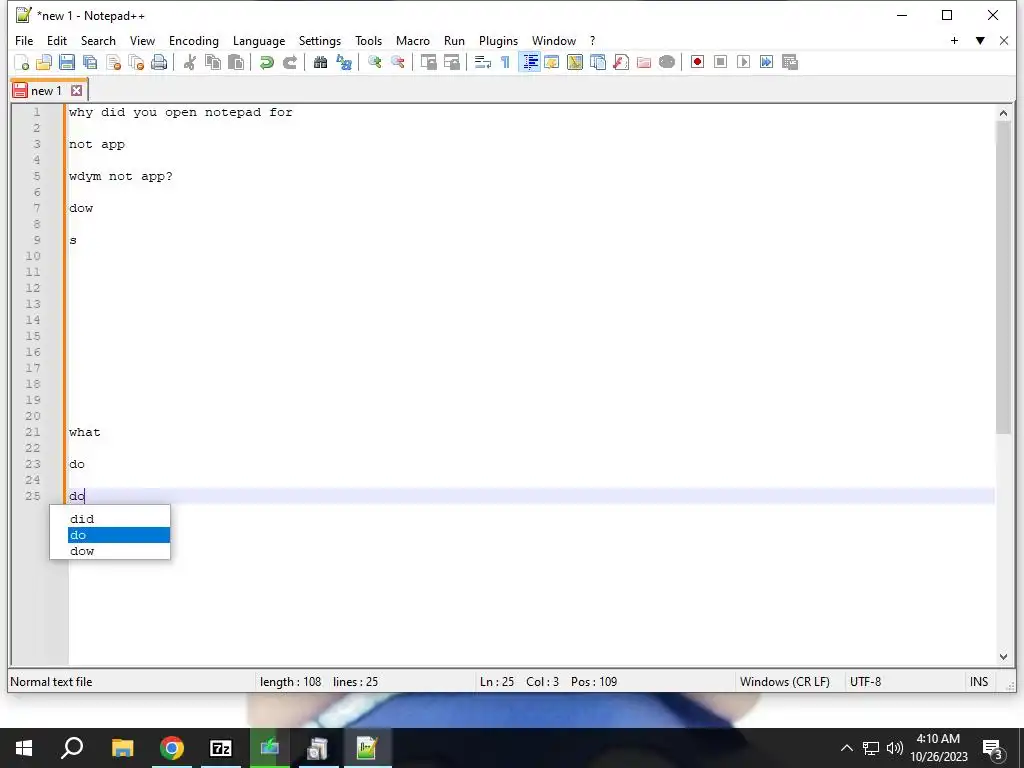
Task: Click the plus button in menu bar
Action: pyautogui.click(x=954, y=40)
